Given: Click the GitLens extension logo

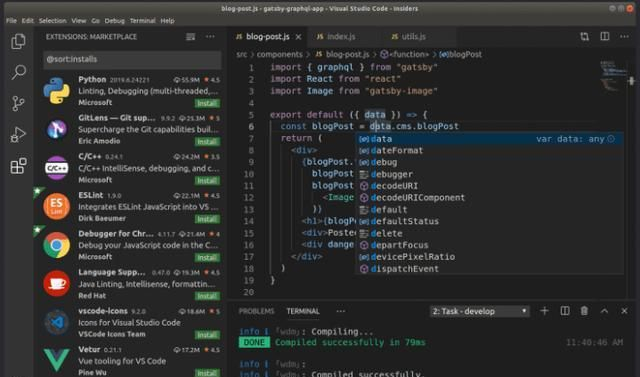Looking at the screenshot, I should tap(57, 129).
